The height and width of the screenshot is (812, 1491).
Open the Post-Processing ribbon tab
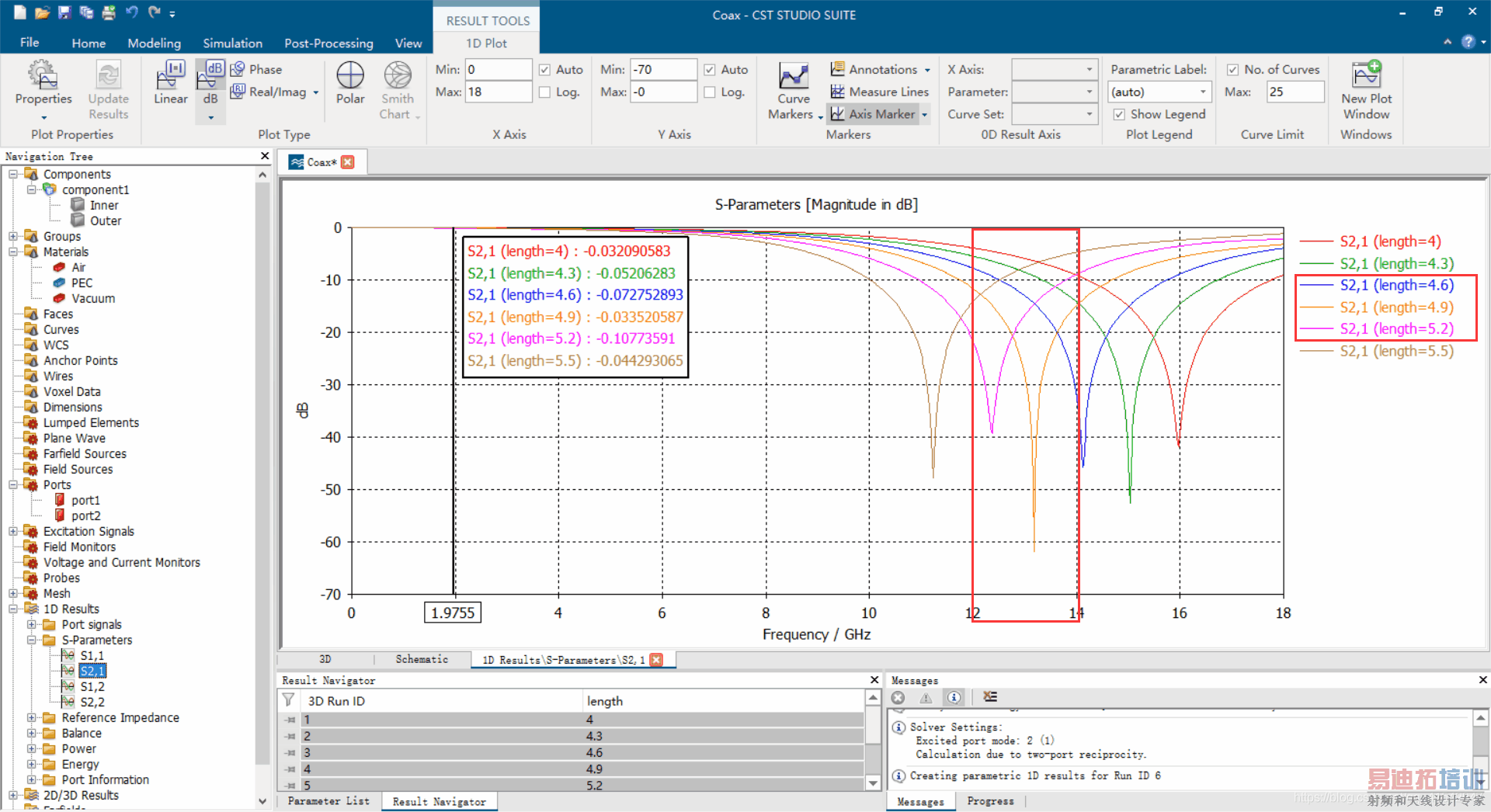click(x=328, y=43)
